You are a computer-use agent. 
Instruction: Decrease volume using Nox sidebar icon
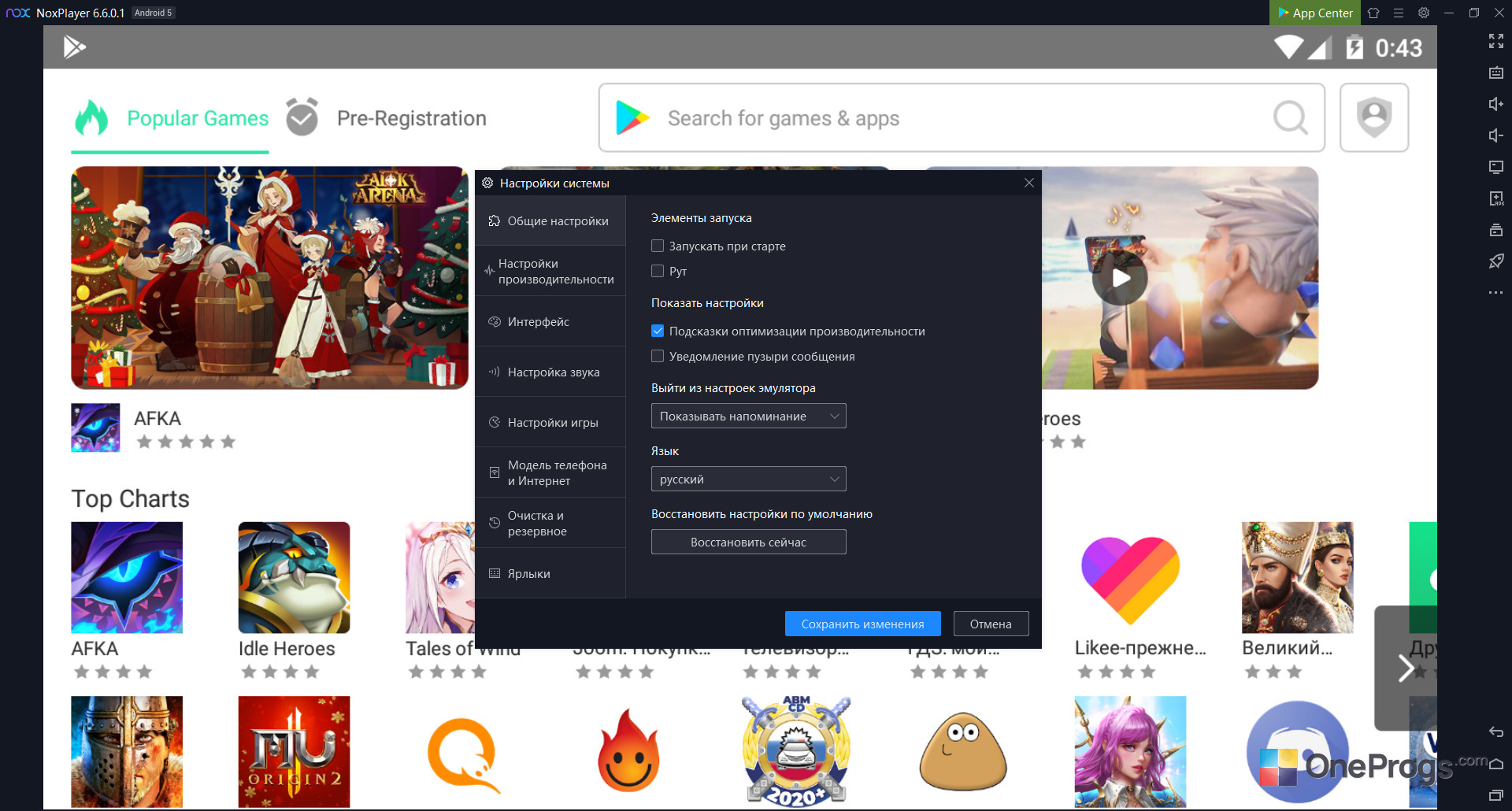(1495, 135)
